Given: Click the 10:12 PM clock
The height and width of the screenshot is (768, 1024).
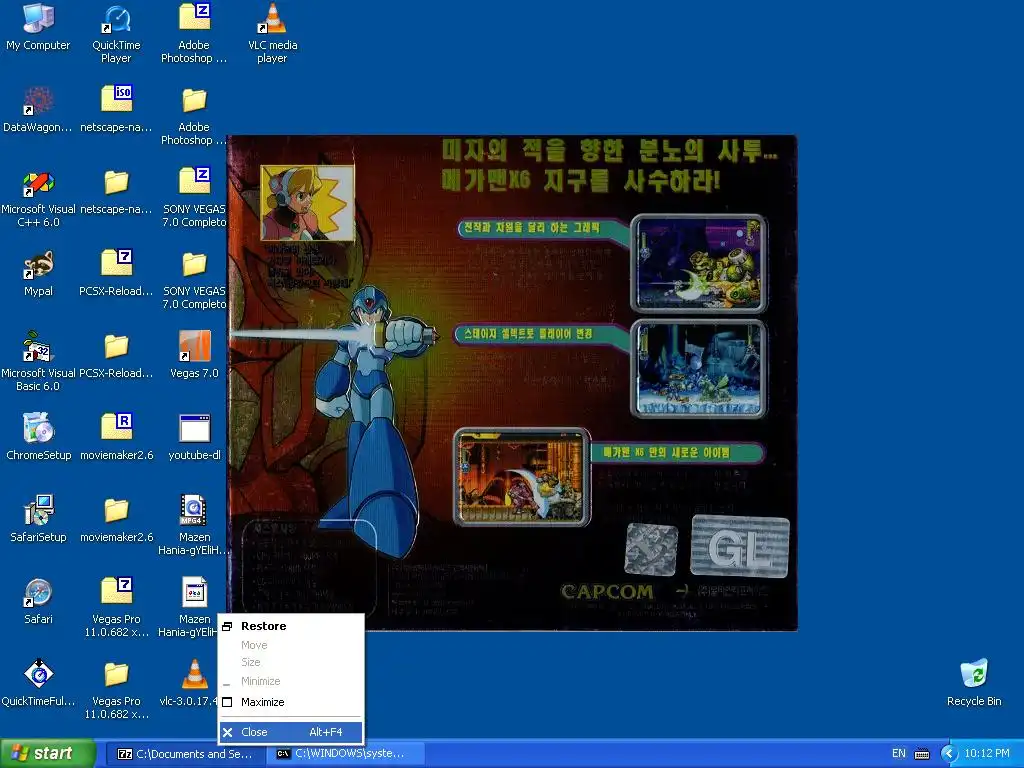Looking at the screenshot, I should [987, 754].
